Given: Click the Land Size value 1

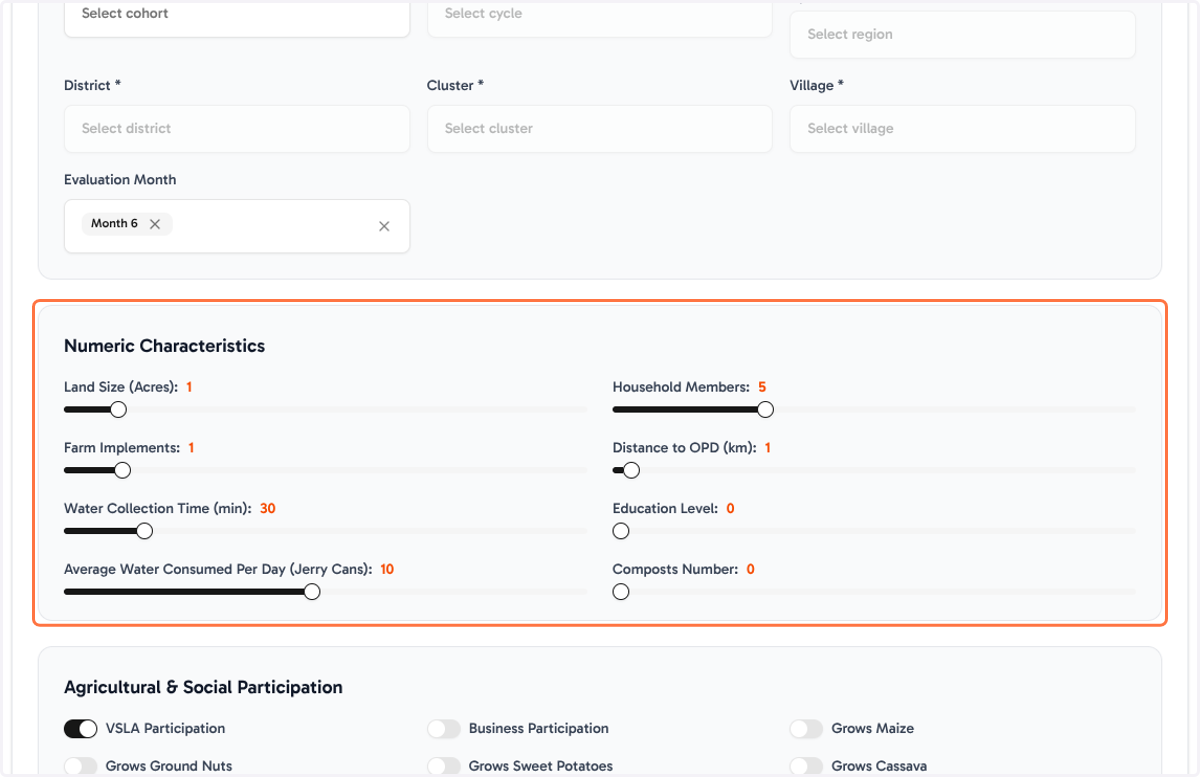Looking at the screenshot, I should point(189,387).
